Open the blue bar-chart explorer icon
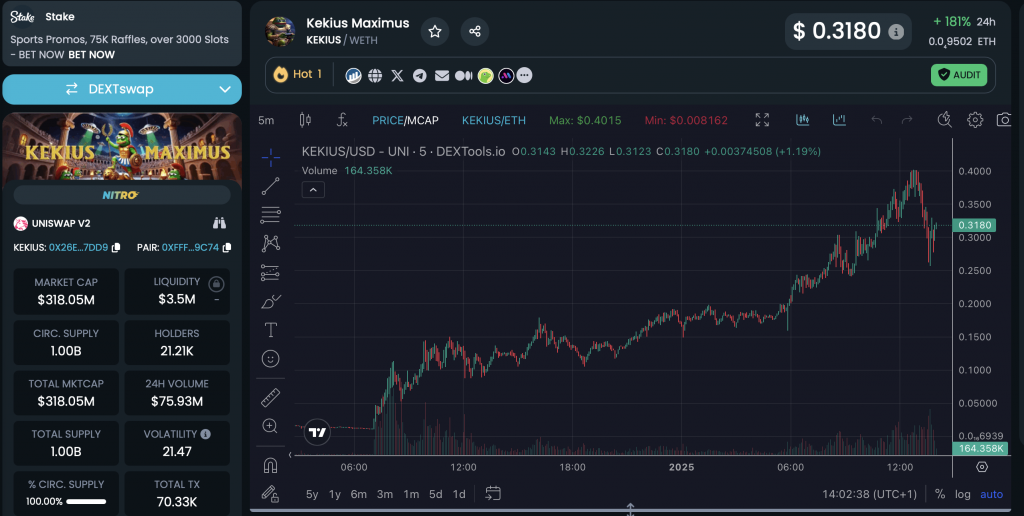This screenshot has width=1024, height=516. pos(353,76)
